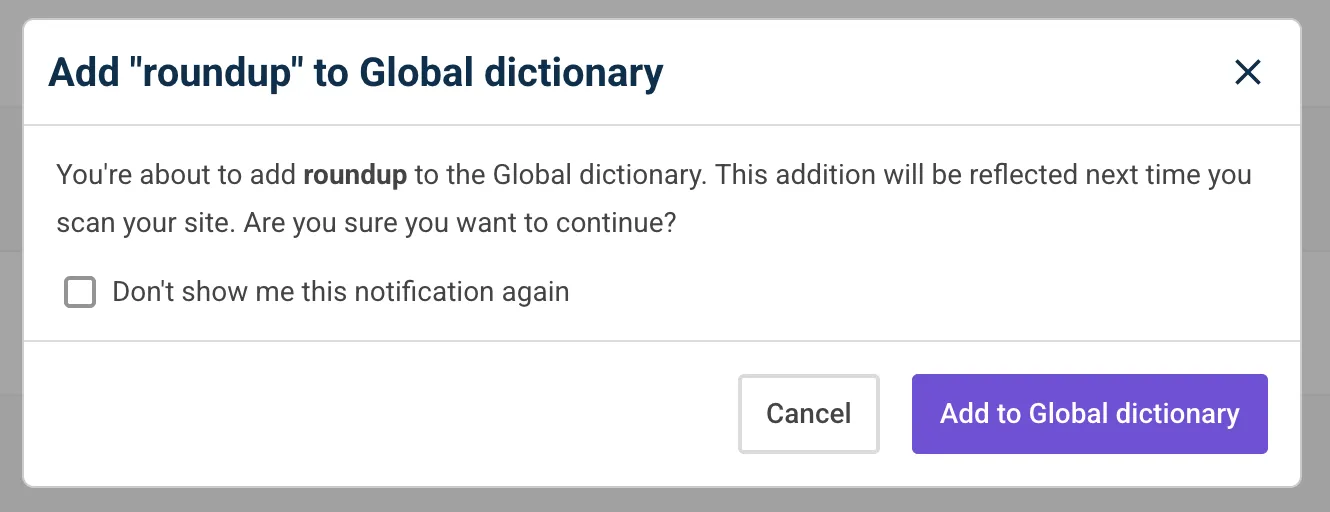Close the dialog with the X icon
The height and width of the screenshot is (512, 1330).
tap(1247, 72)
